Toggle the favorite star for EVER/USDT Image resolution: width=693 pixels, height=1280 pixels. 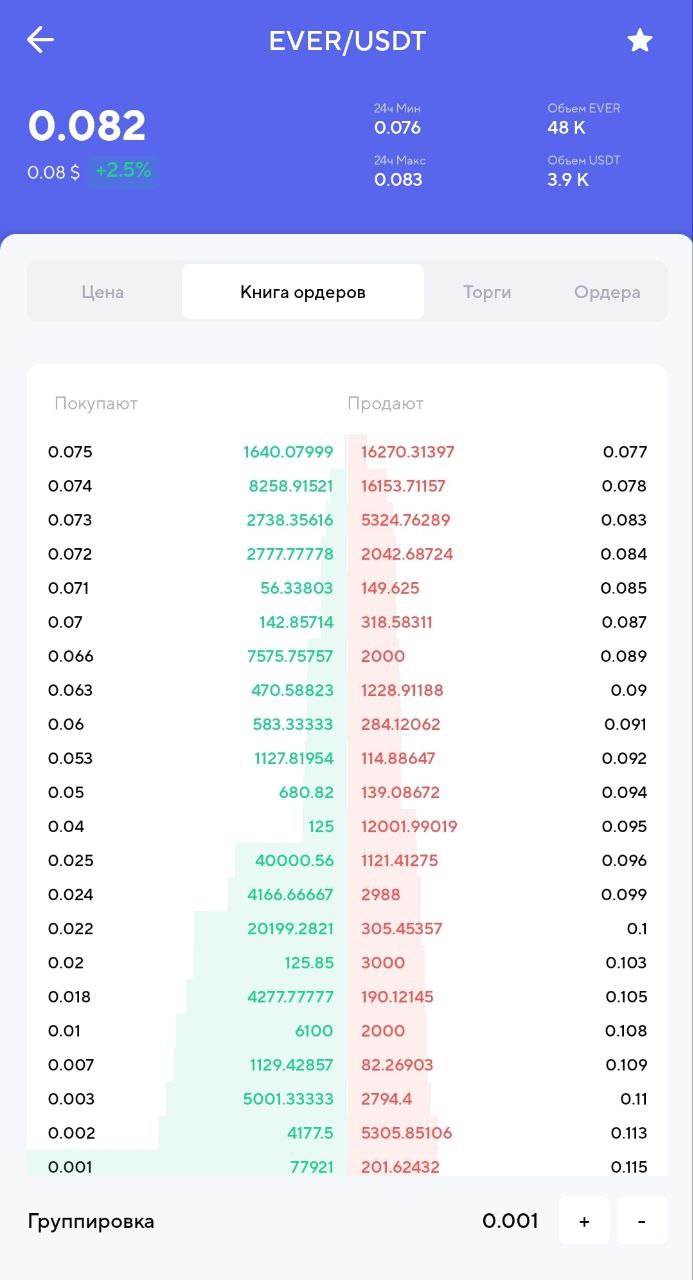pos(639,40)
